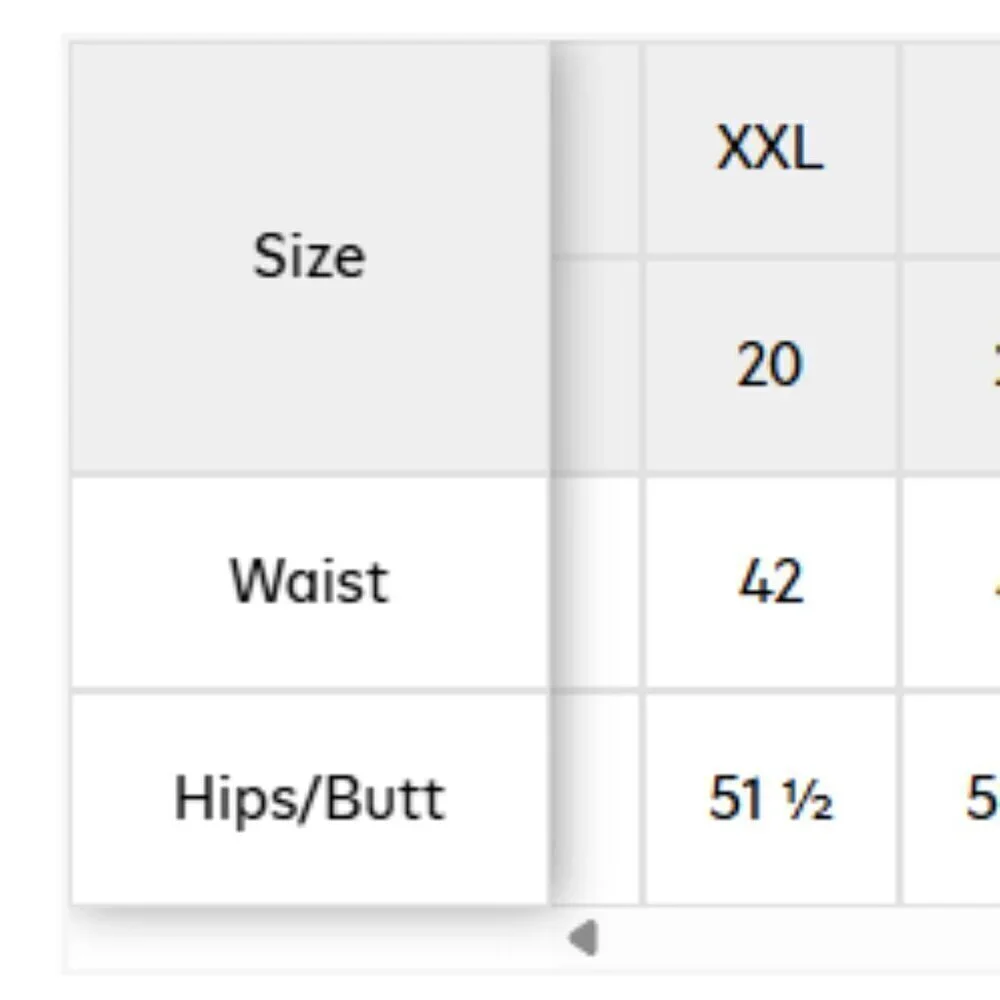Select the waist value 42
1000x1000 pixels.
(770, 583)
